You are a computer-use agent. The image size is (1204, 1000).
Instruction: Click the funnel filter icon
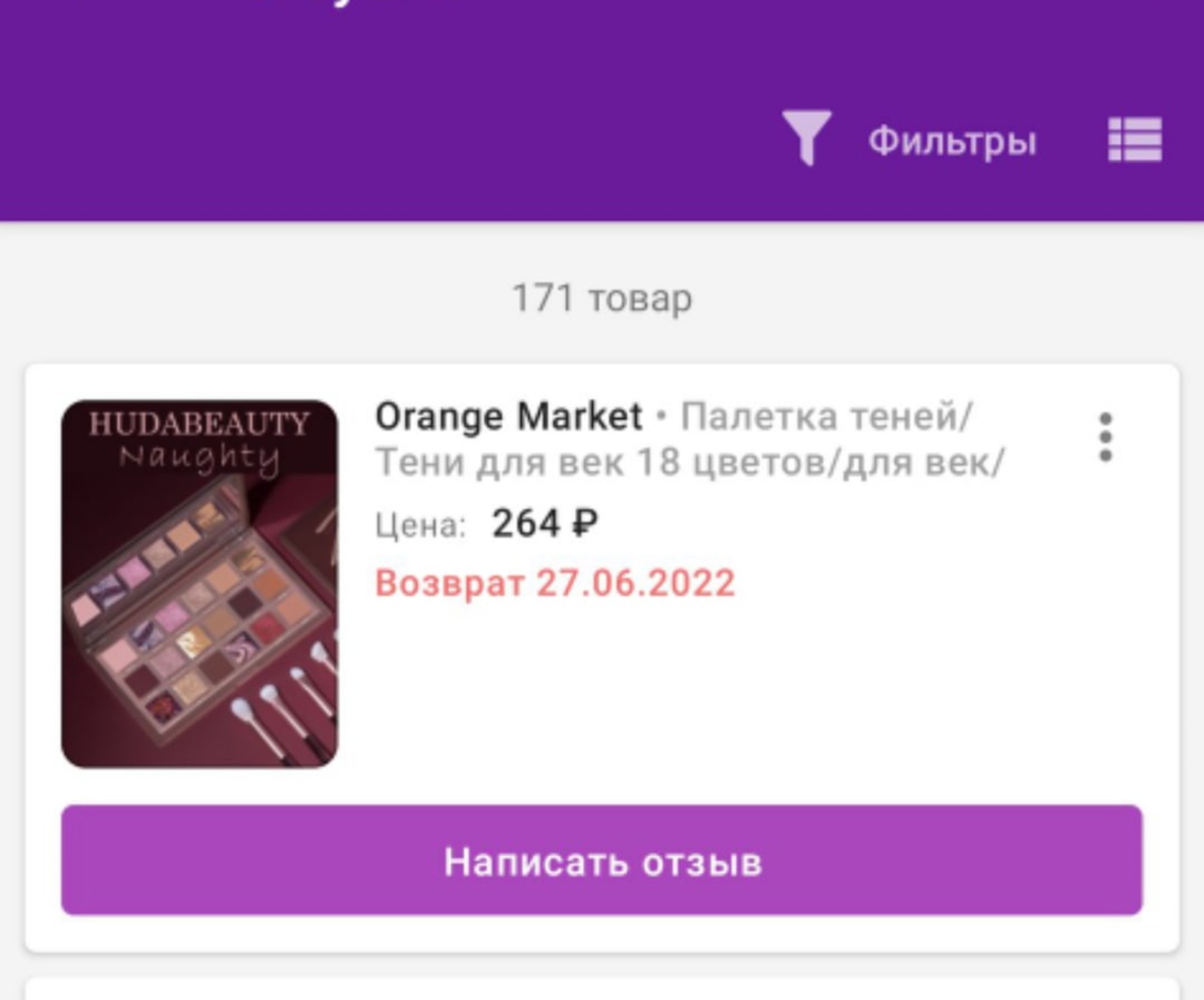806,138
